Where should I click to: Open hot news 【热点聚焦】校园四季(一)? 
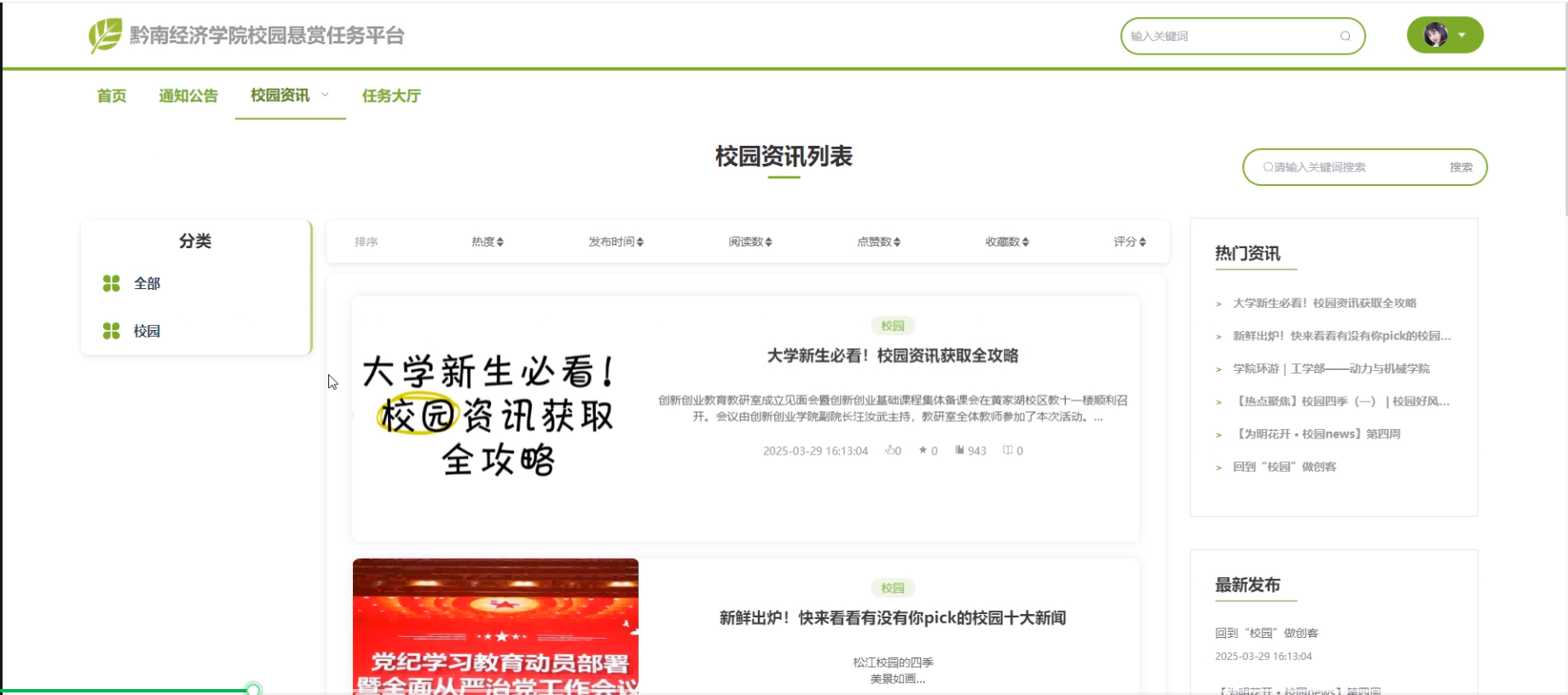(x=1341, y=402)
